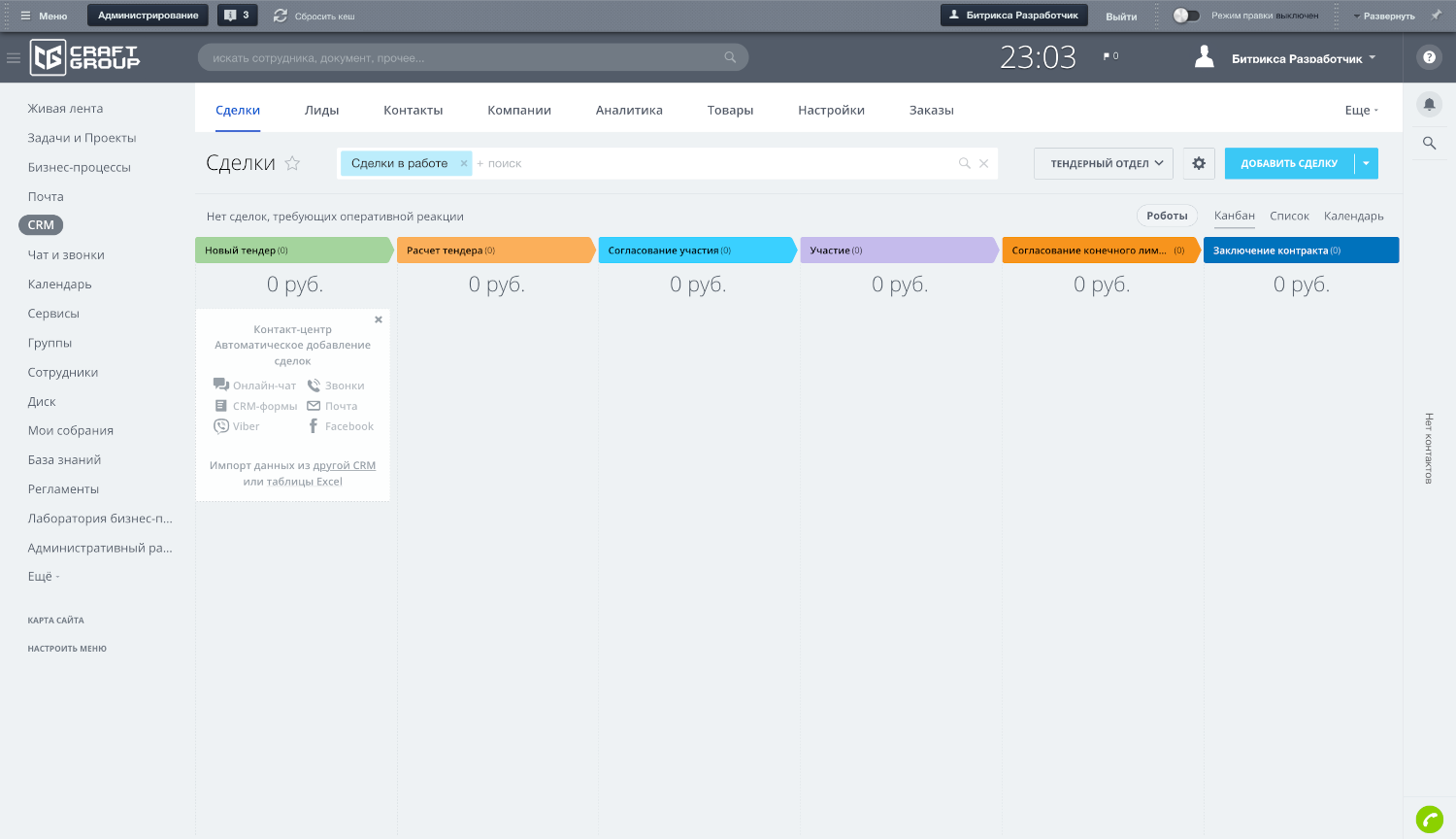Expand the arrow beside Добавить сделку

coord(1366,163)
